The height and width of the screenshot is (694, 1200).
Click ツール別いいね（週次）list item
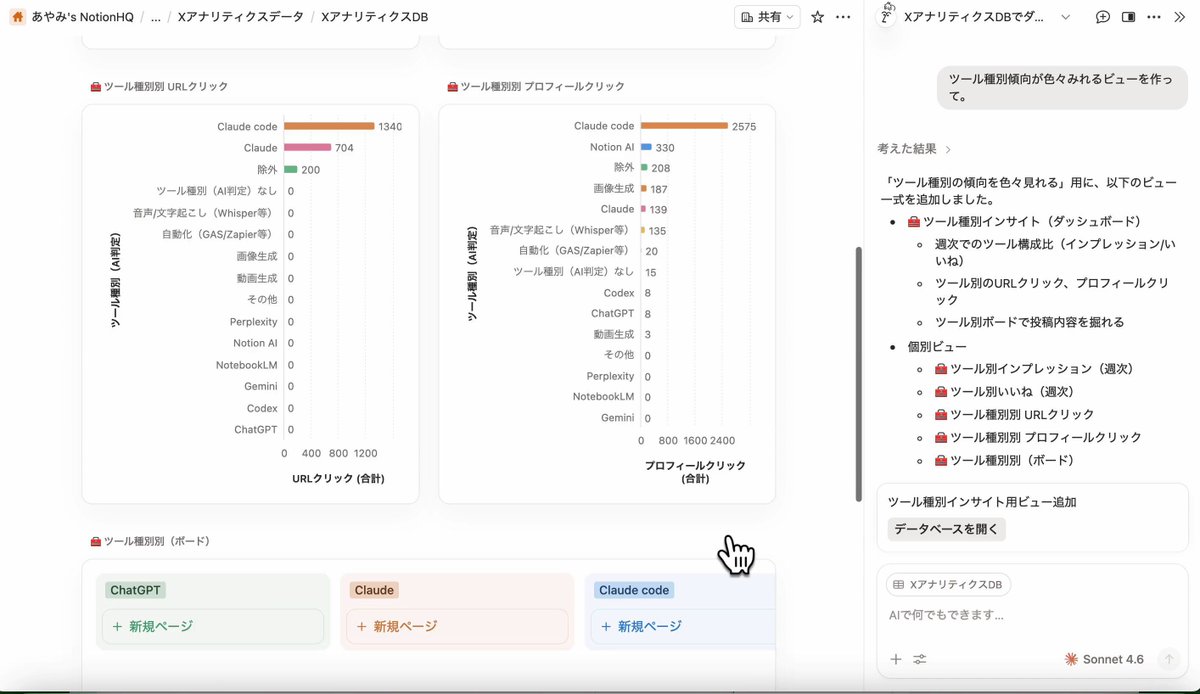(1004, 392)
